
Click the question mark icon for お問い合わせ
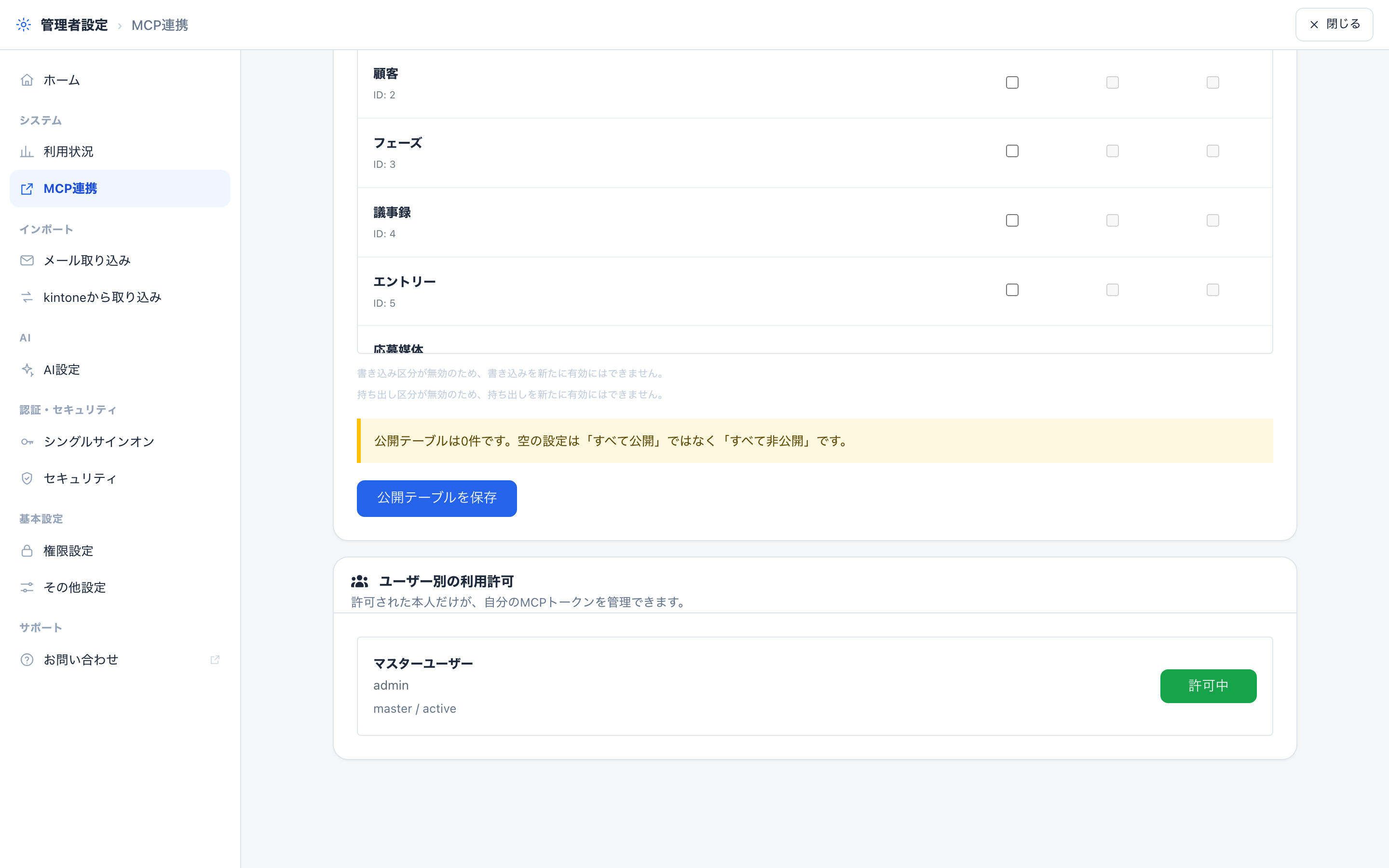coord(27,660)
